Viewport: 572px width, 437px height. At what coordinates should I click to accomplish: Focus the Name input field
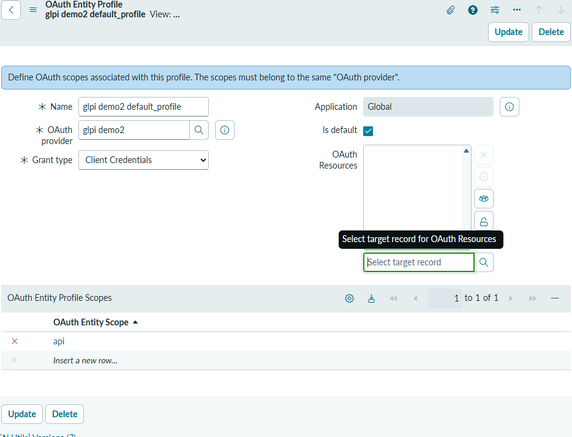pos(143,107)
